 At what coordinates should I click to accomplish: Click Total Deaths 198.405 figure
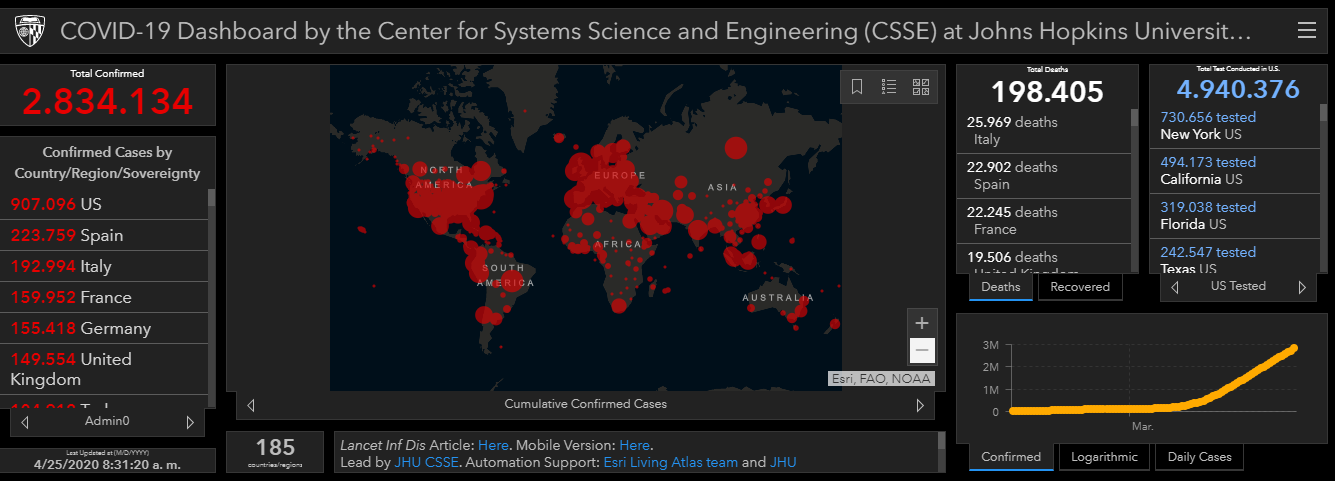coord(1047,92)
